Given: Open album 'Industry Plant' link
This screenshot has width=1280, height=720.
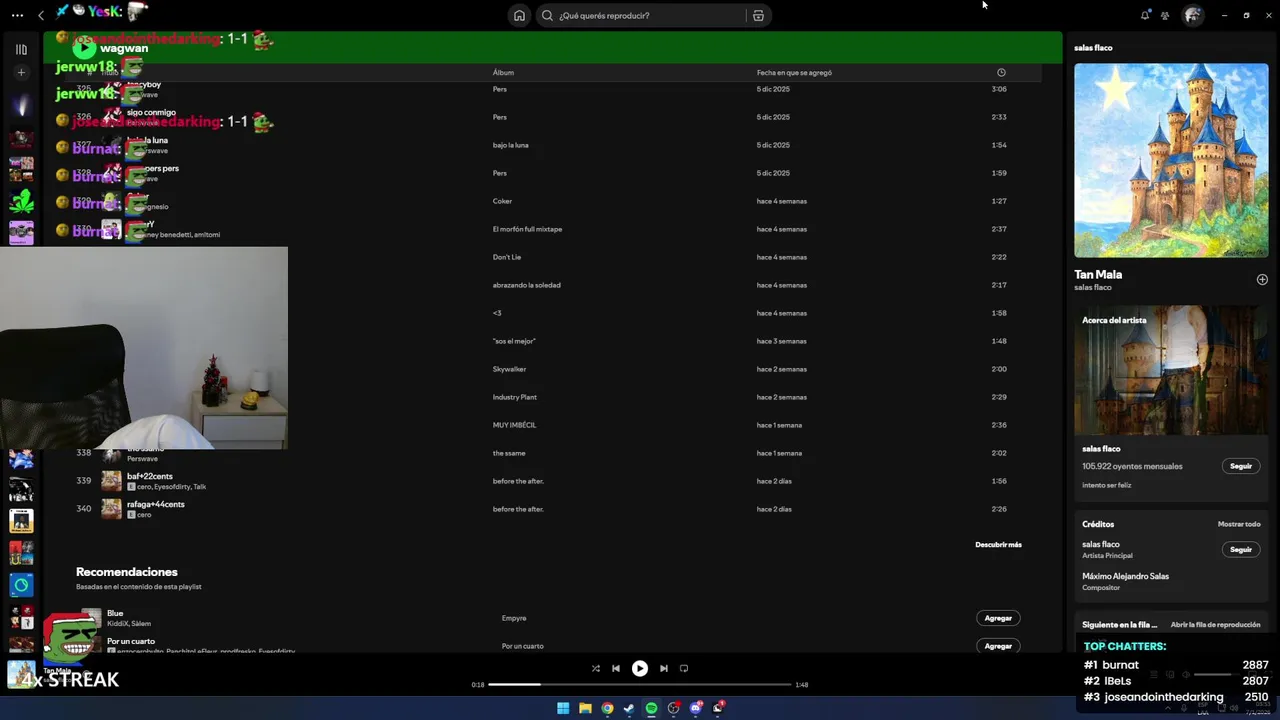Looking at the screenshot, I should pyautogui.click(x=514, y=397).
